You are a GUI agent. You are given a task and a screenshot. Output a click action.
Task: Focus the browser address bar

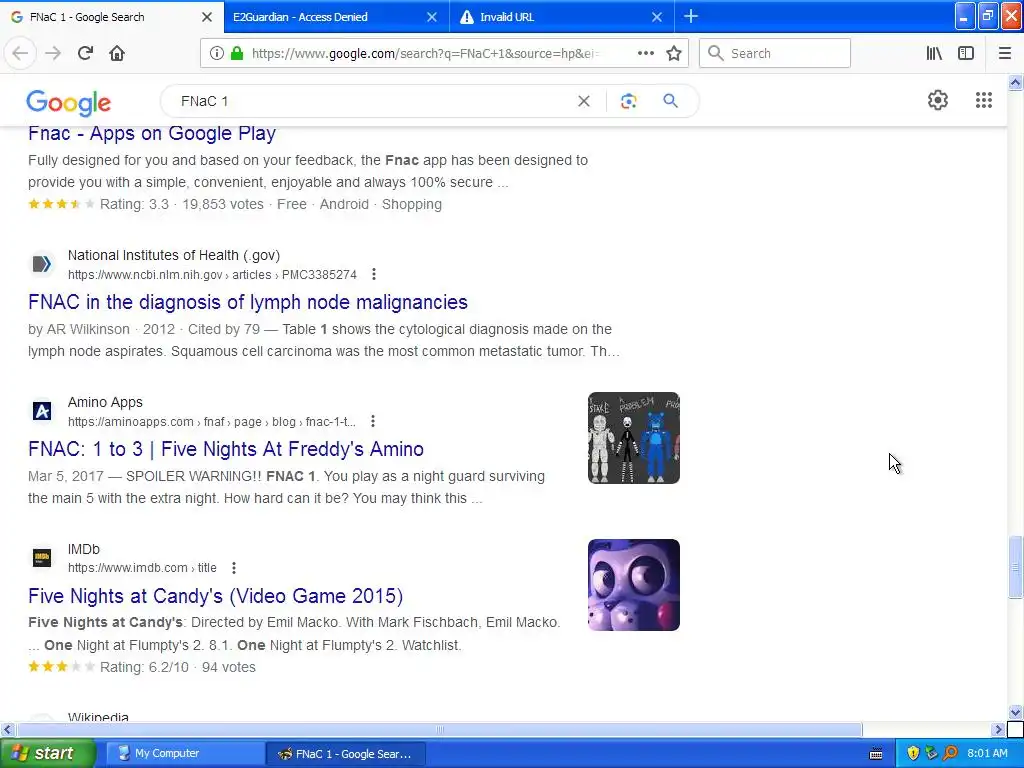(x=424, y=53)
